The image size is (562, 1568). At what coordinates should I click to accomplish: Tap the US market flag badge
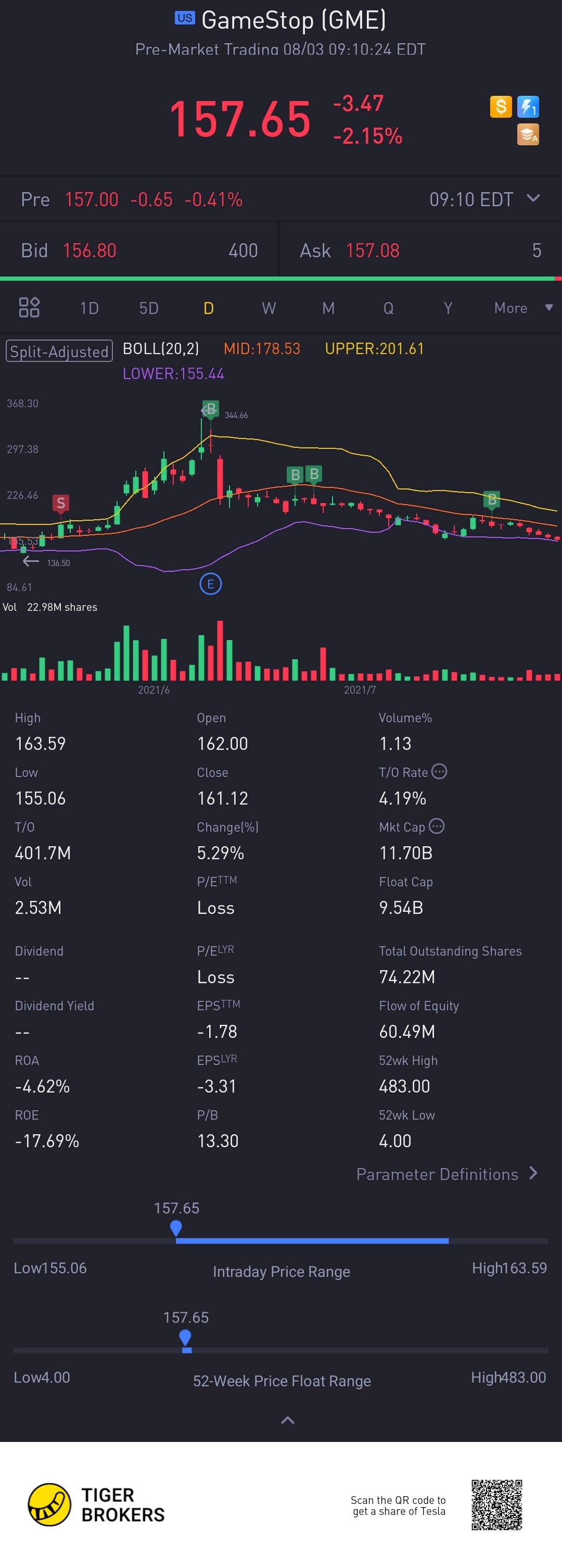click(x=185, y=18)
